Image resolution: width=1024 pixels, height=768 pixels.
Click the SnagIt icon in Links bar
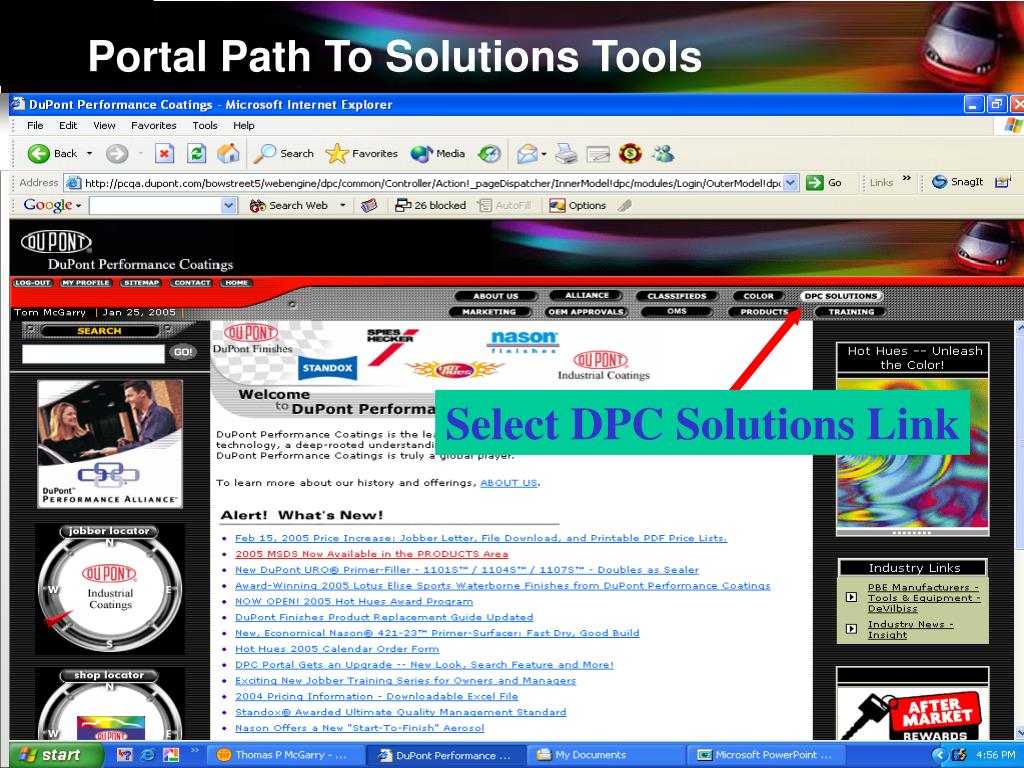coord(957,182)
